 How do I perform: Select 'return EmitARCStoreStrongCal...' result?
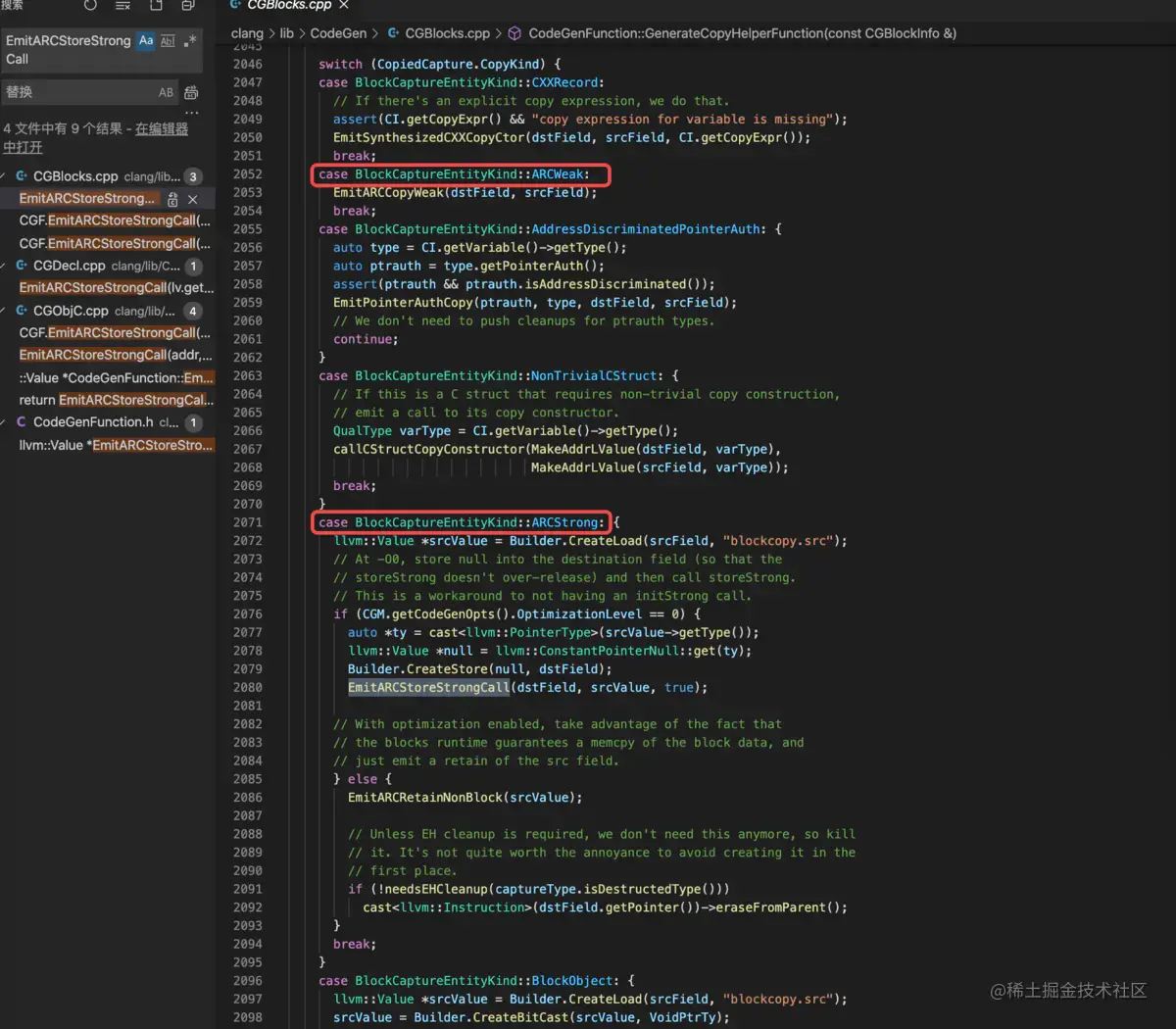coord(116,400)
